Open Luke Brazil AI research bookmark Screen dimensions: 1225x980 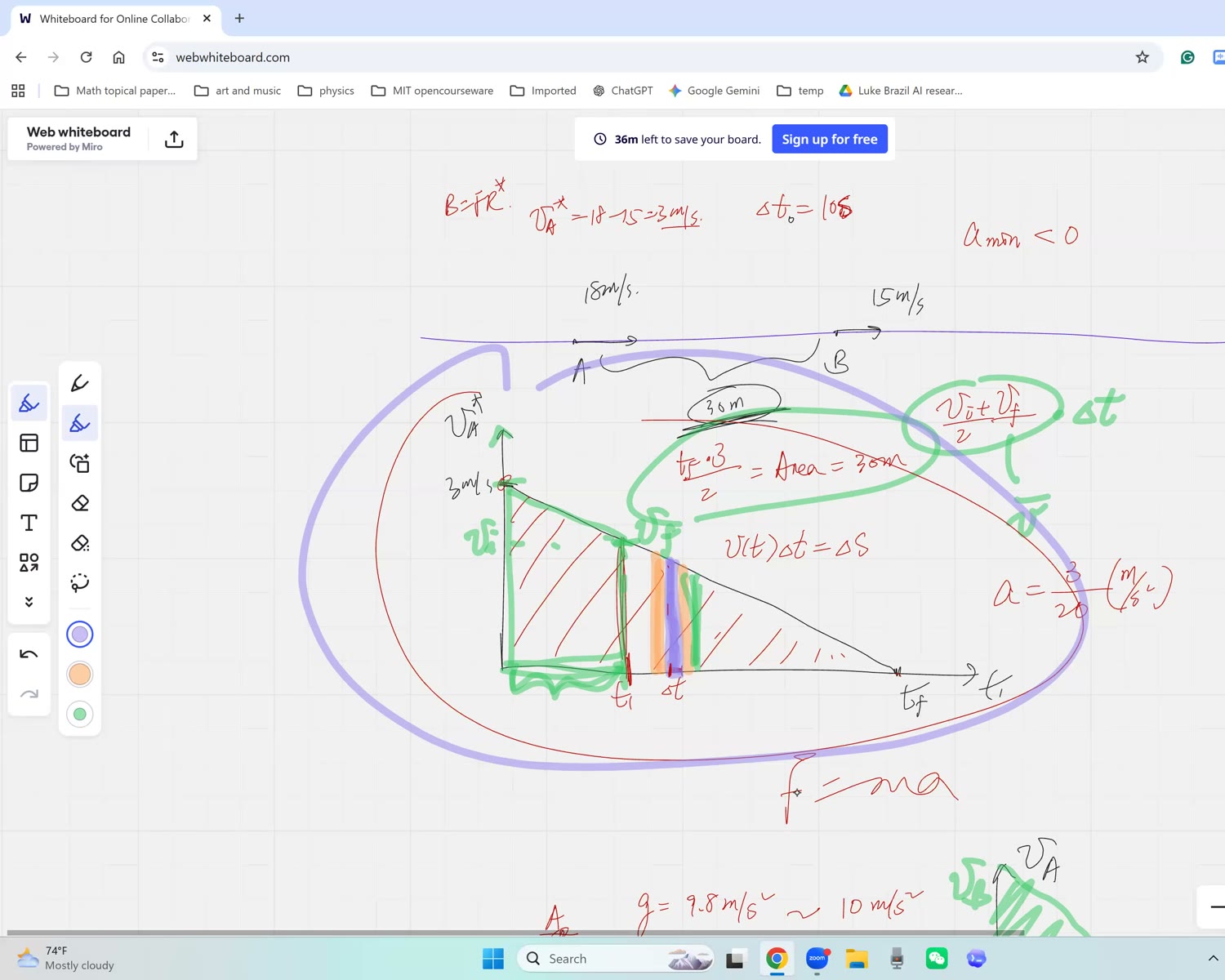(901, 91)
